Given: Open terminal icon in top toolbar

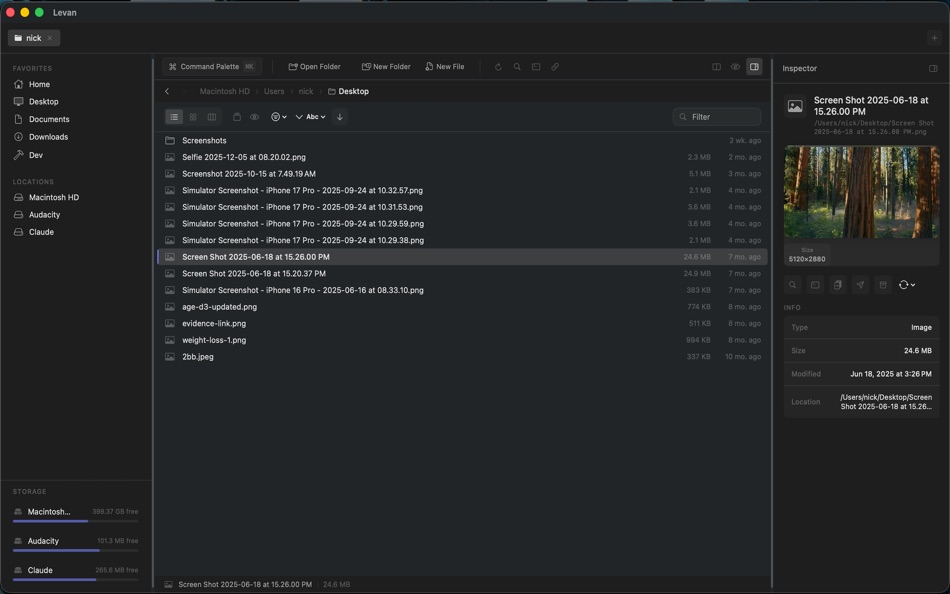Looking at the screenshot, I should [x=536, y=67].
